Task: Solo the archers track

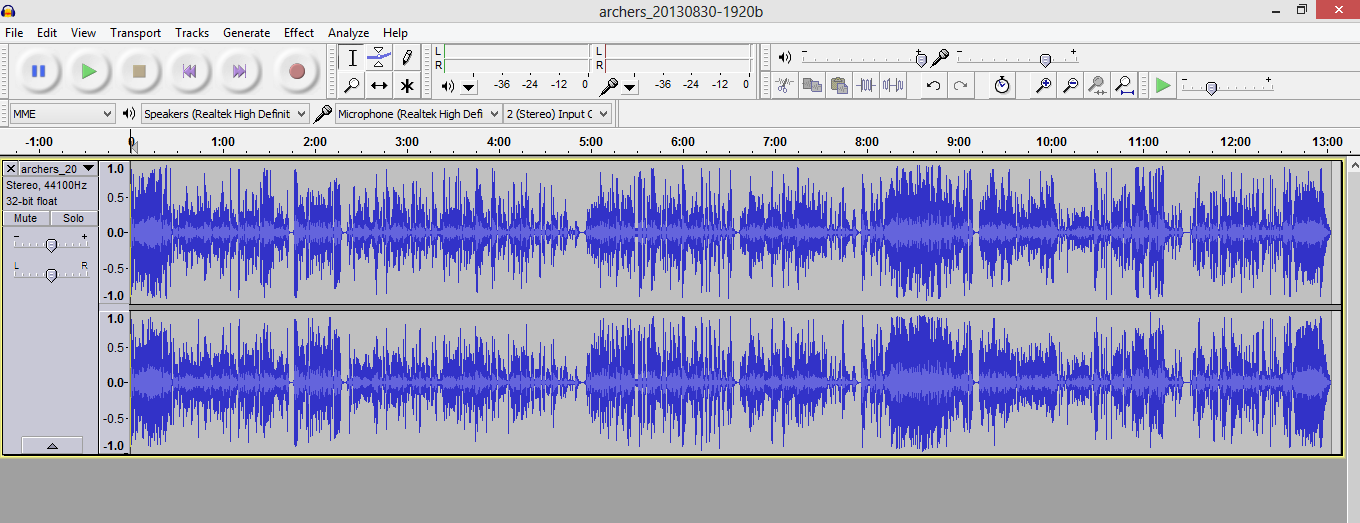Action: (74, 218)
